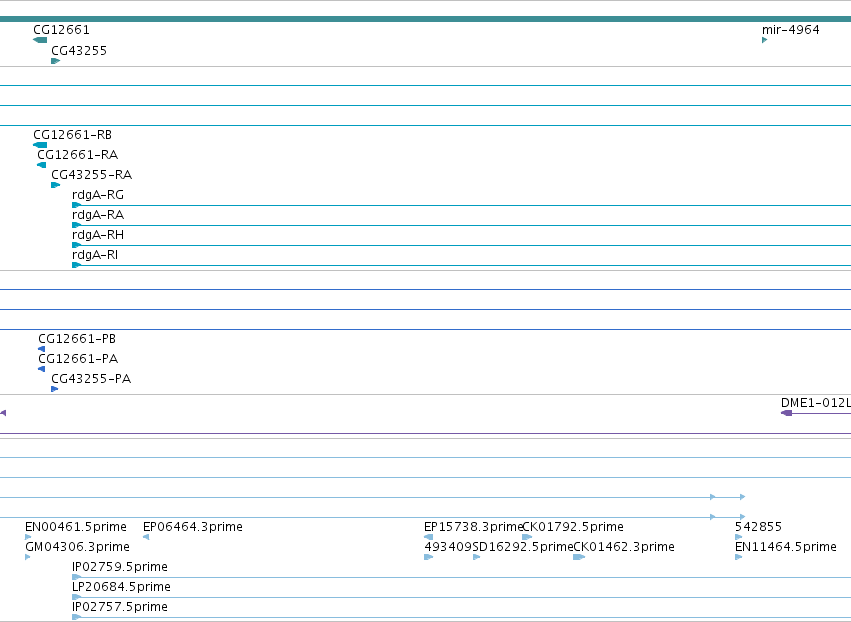Click the GM04306.3prime arrow glyph
851x622 pixels.
[28, 557]
